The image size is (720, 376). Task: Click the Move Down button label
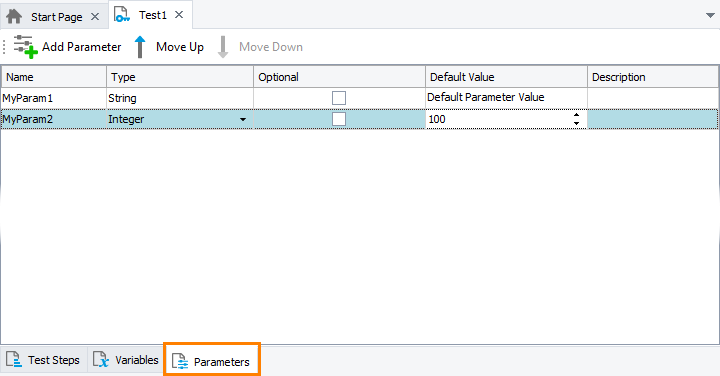pyautogui.click(x=271, y=47)
